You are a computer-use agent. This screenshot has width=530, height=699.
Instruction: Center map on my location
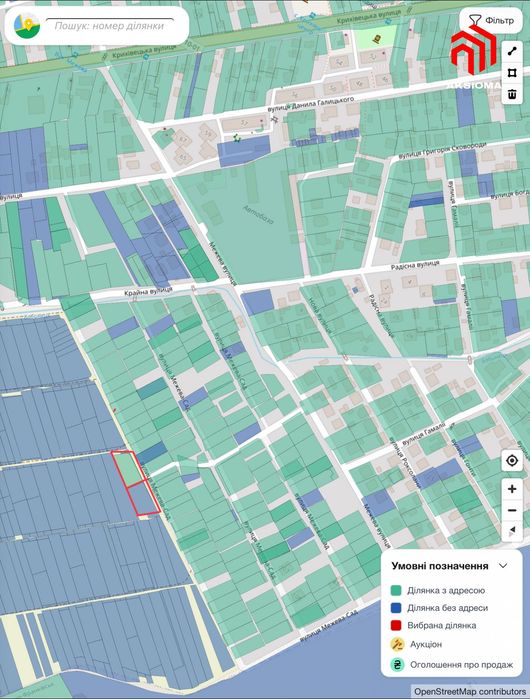(x=512, y=461)
